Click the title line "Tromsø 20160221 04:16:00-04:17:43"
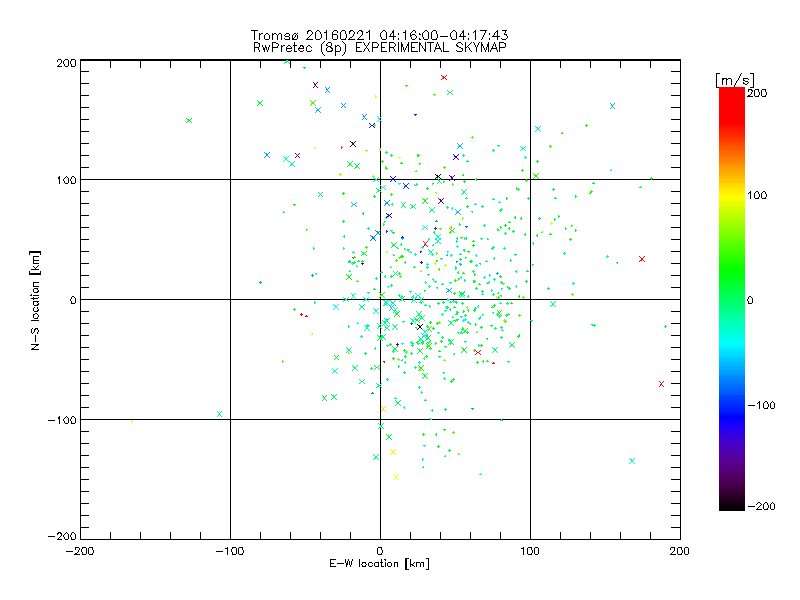 tap(379, 35)
